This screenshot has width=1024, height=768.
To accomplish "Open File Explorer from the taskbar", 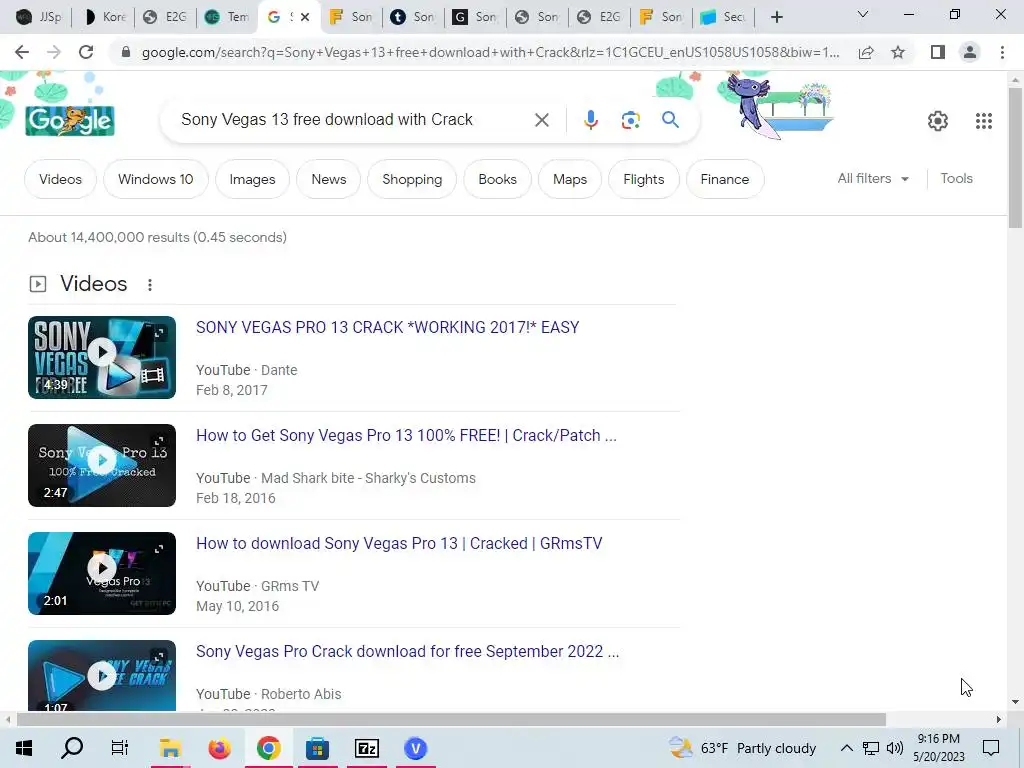I will 170,748.
